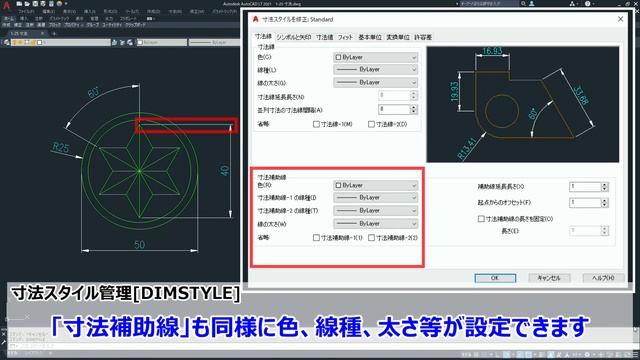Viewport: 640px width, 360px height.
Task: Click the help icon in AutoCAD title bar
Action: 587,4
